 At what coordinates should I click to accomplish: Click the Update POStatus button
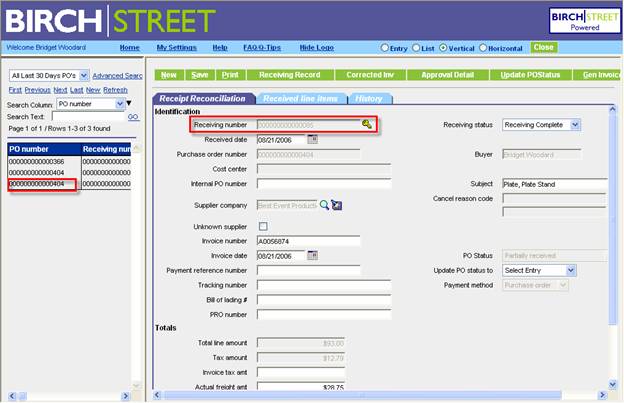tap(530, 75)
